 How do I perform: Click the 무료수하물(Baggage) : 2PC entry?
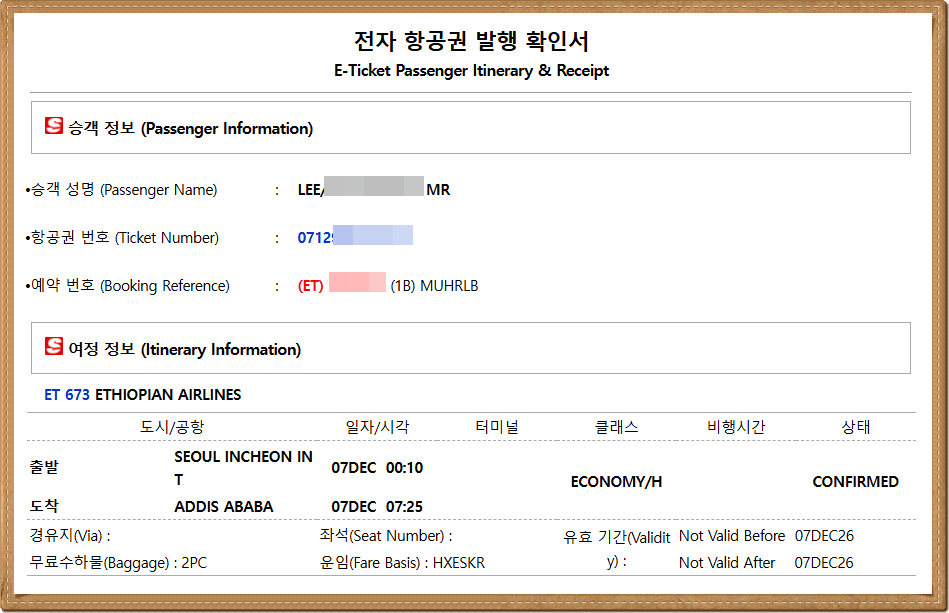[x=119, y=563]
